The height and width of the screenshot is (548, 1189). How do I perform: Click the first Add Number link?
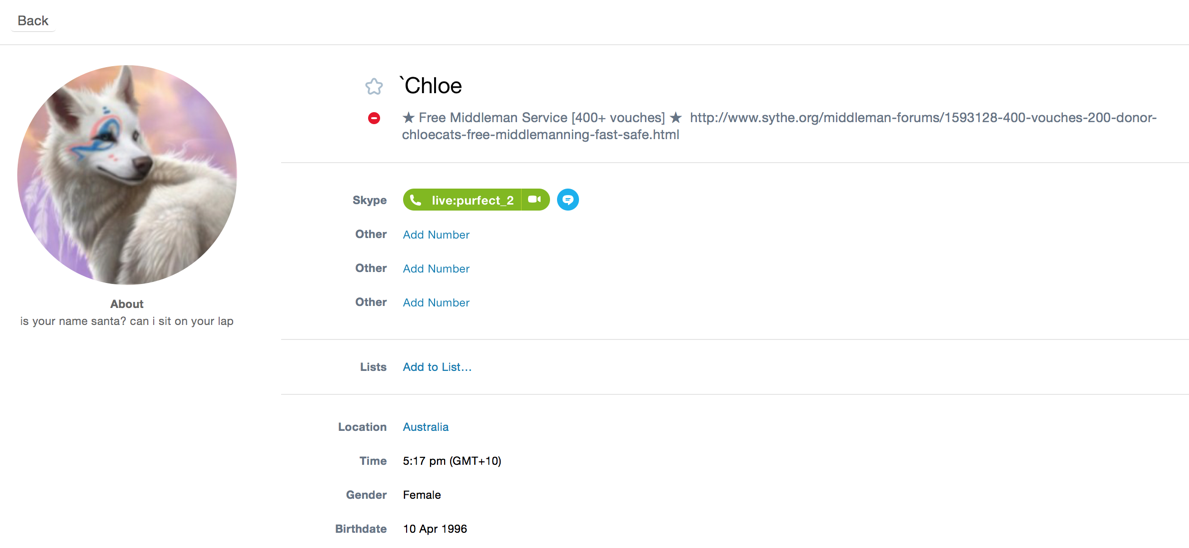[436, 235]
